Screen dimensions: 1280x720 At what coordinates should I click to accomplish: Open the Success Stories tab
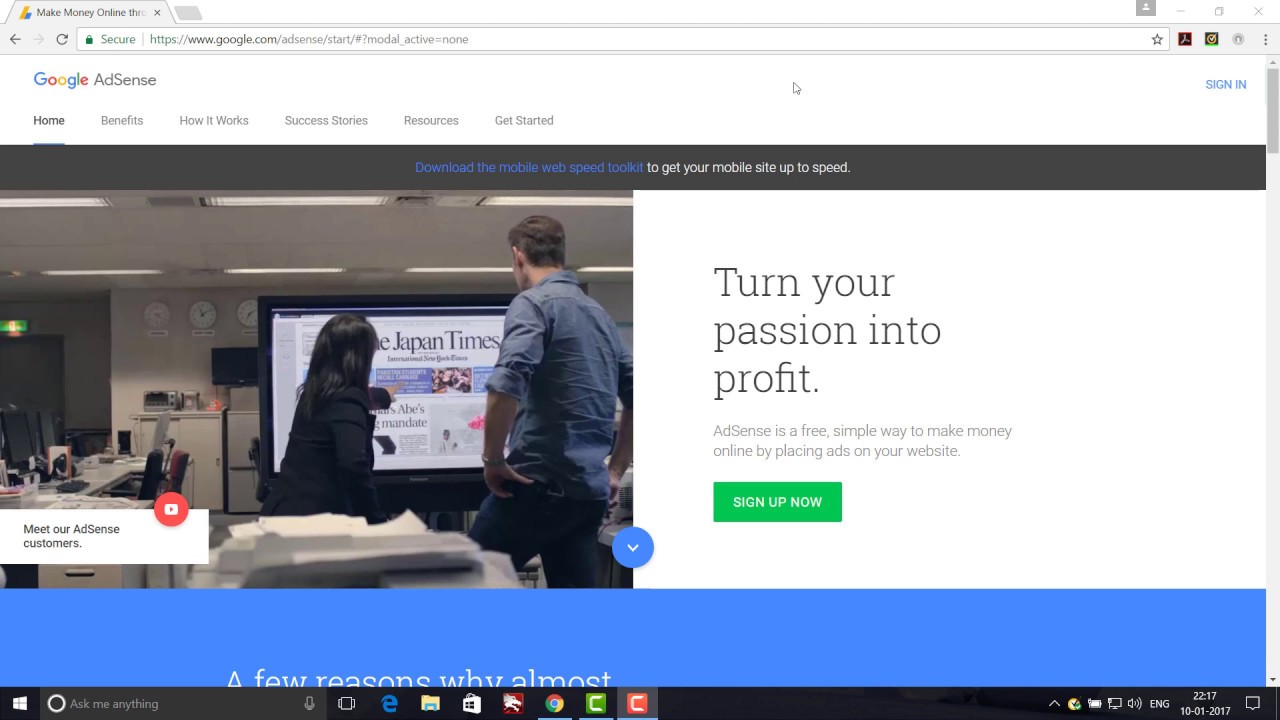(326, 120)
